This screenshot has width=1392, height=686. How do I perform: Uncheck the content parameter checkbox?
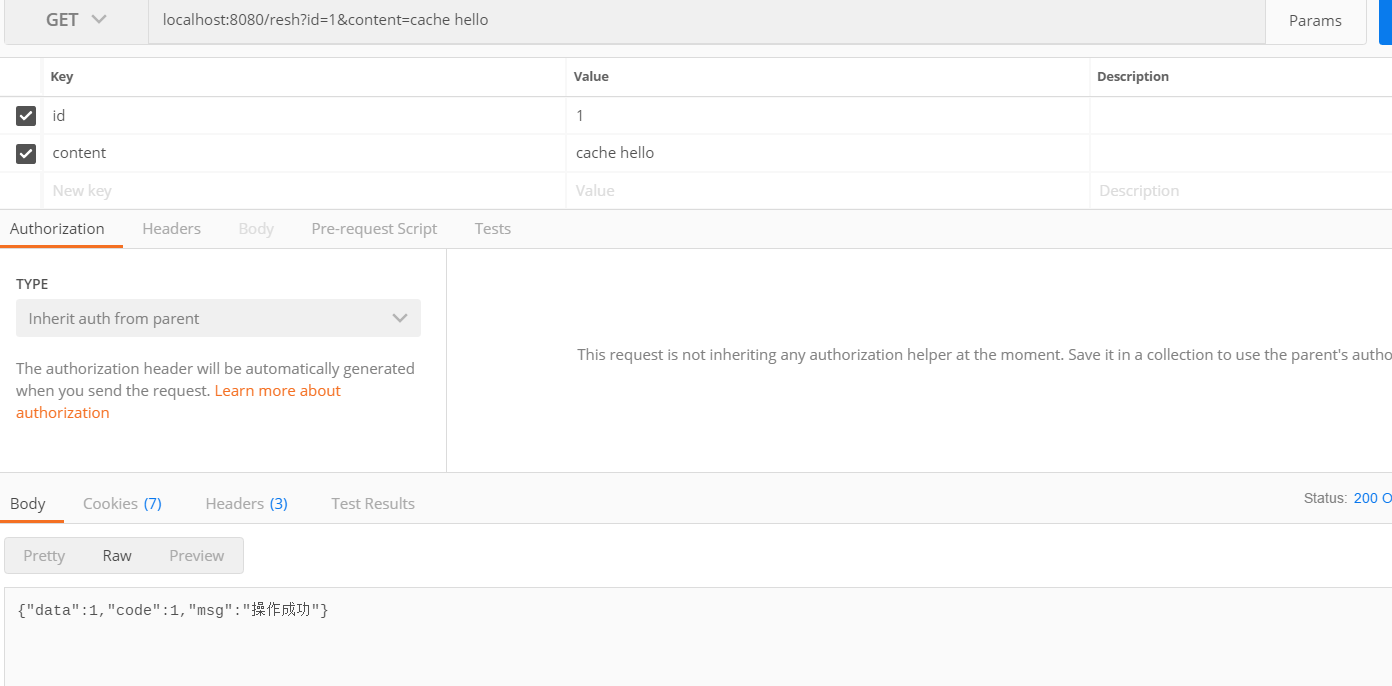(x=26, y=153)
